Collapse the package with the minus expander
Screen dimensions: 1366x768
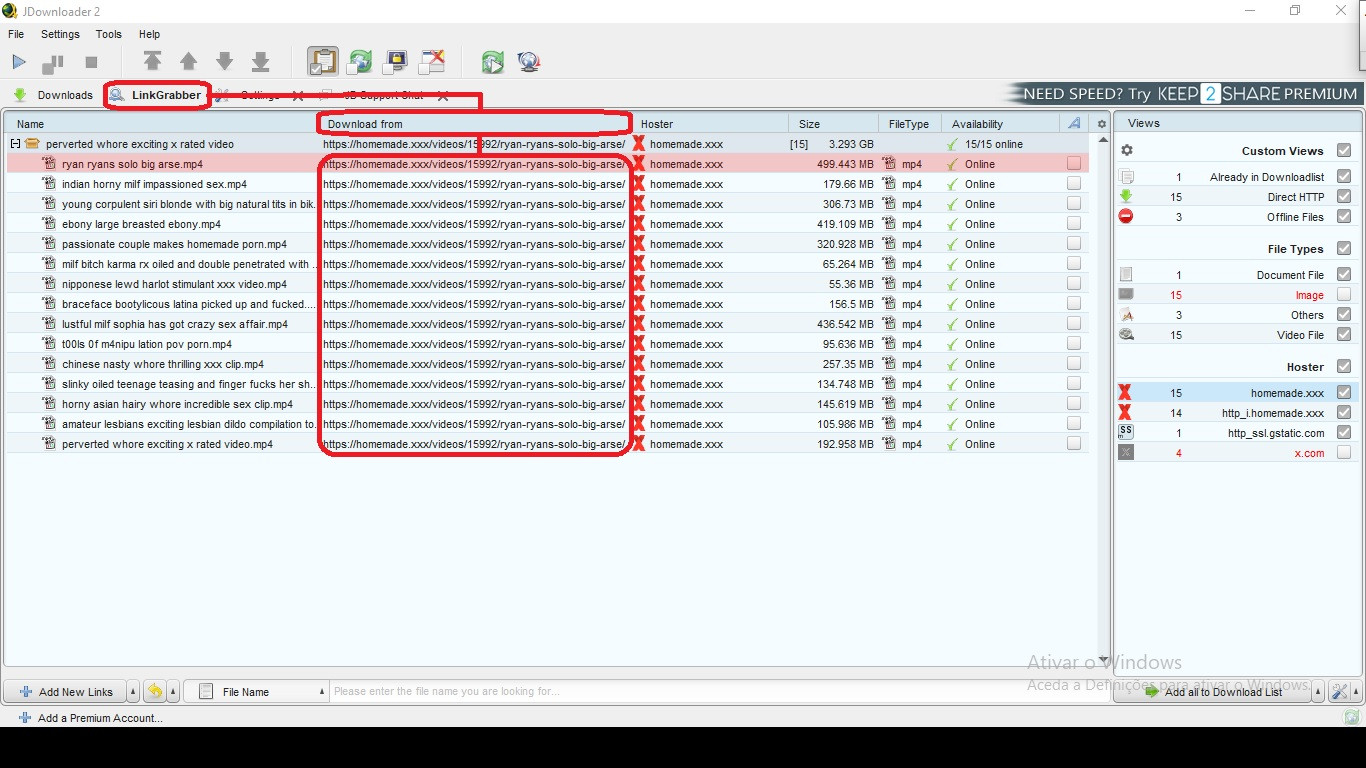pos(15,144)
